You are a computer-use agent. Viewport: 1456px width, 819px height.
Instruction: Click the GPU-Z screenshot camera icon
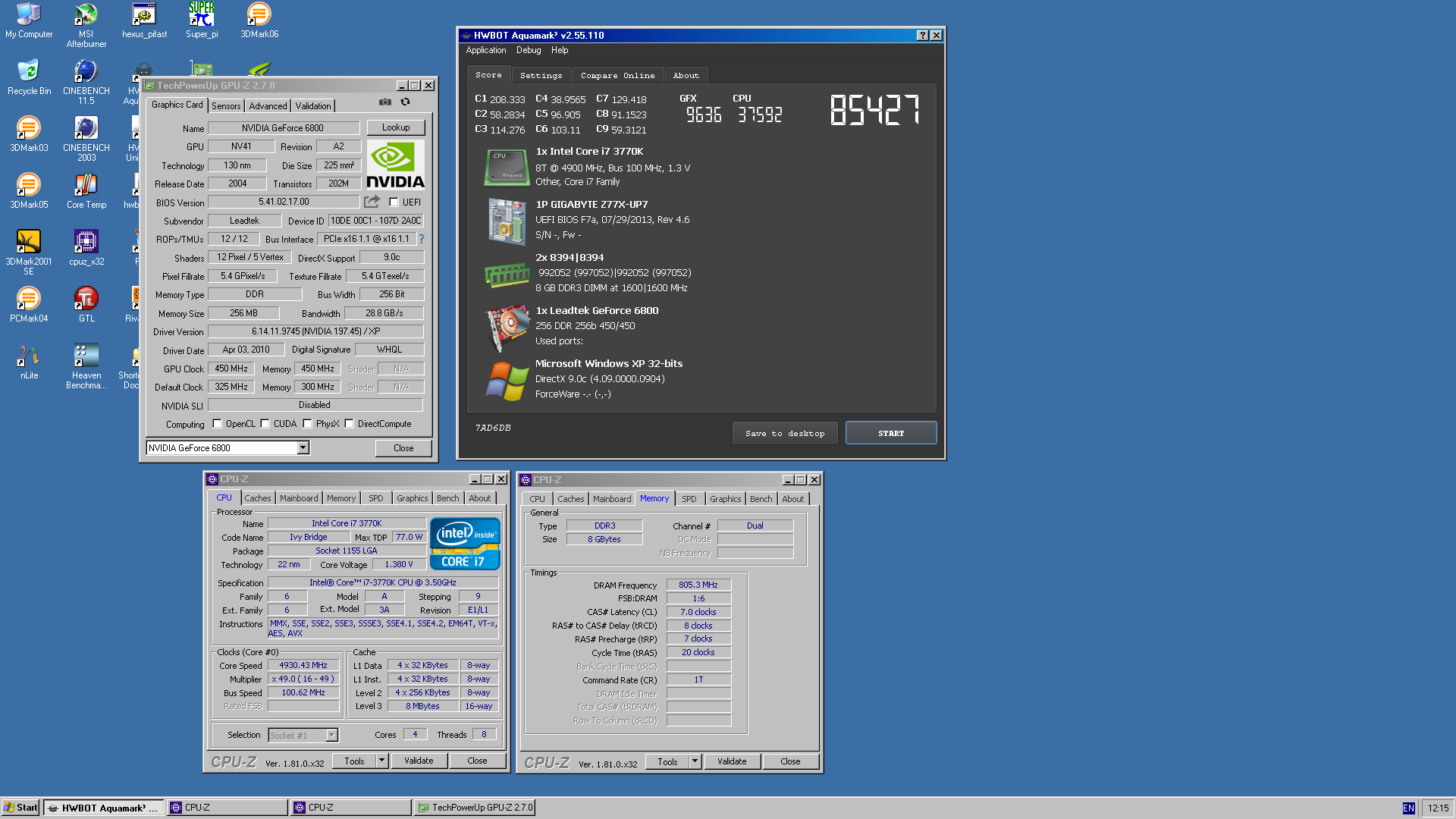point(385,102)
